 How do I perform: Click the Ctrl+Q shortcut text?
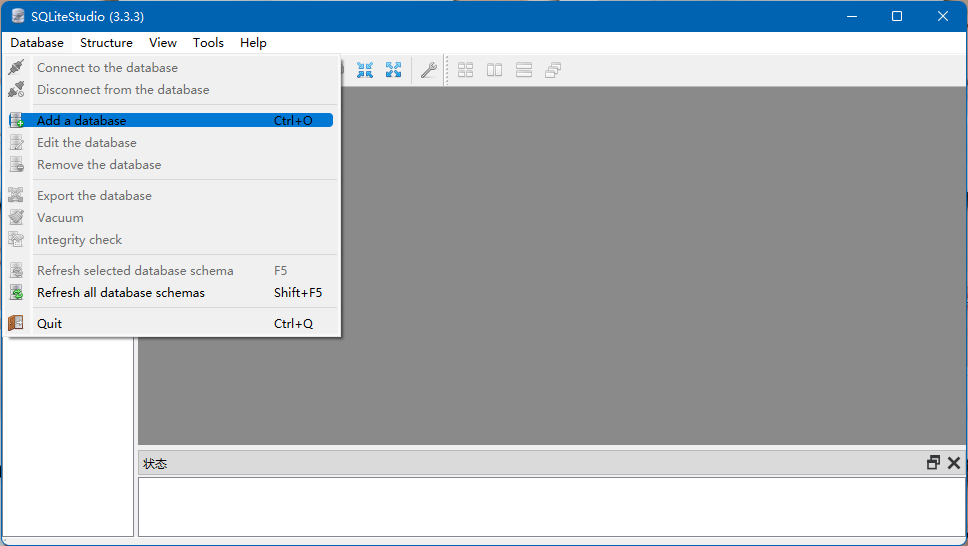pyautogui.click(x=293, y=323)
